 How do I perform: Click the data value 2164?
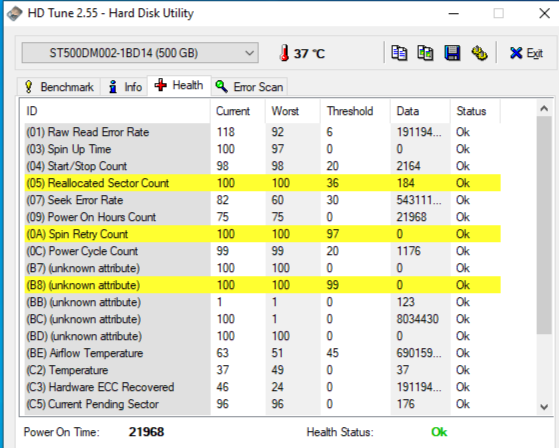[x=409, y=166]
